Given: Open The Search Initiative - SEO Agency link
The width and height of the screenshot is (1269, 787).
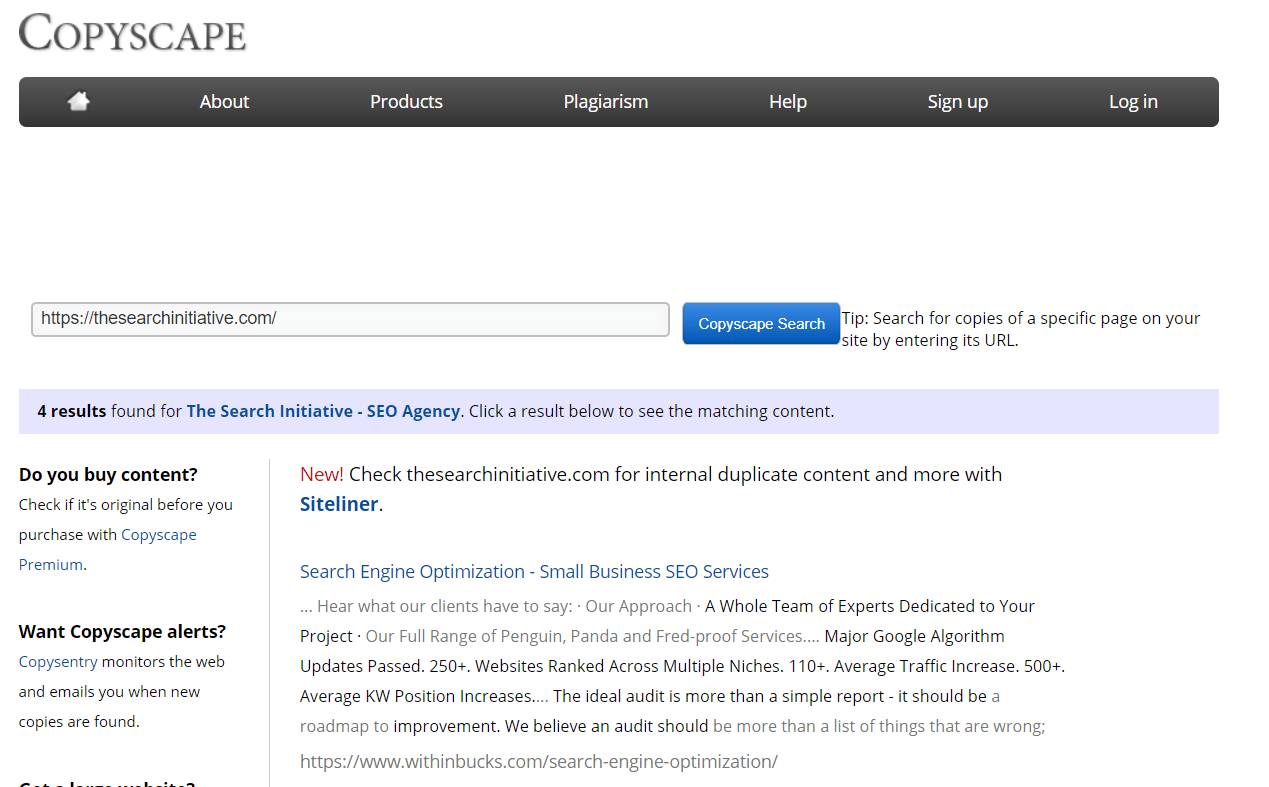Looking at the screenshot, I should click(x=323, y=411).
